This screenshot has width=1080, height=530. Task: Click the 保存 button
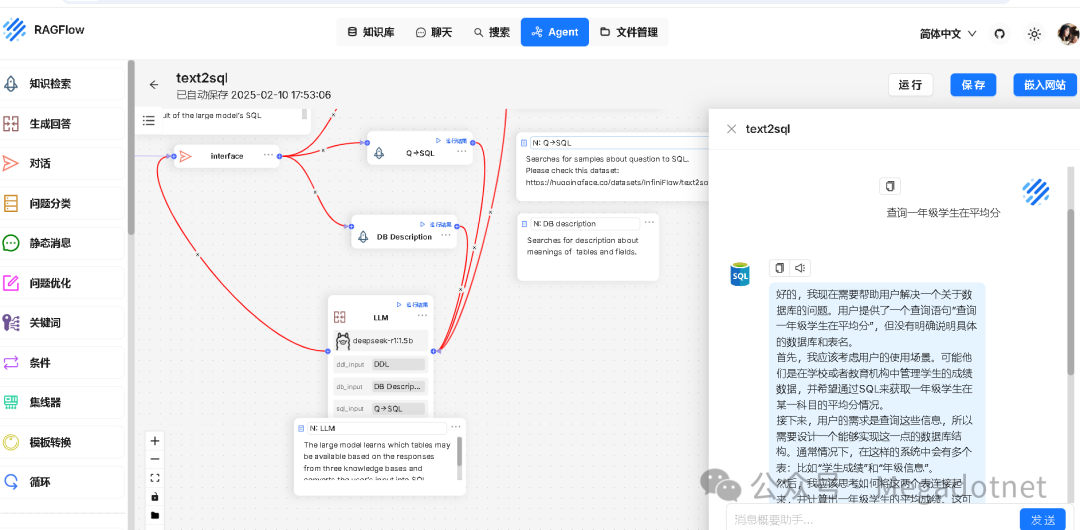pos(973,85)
